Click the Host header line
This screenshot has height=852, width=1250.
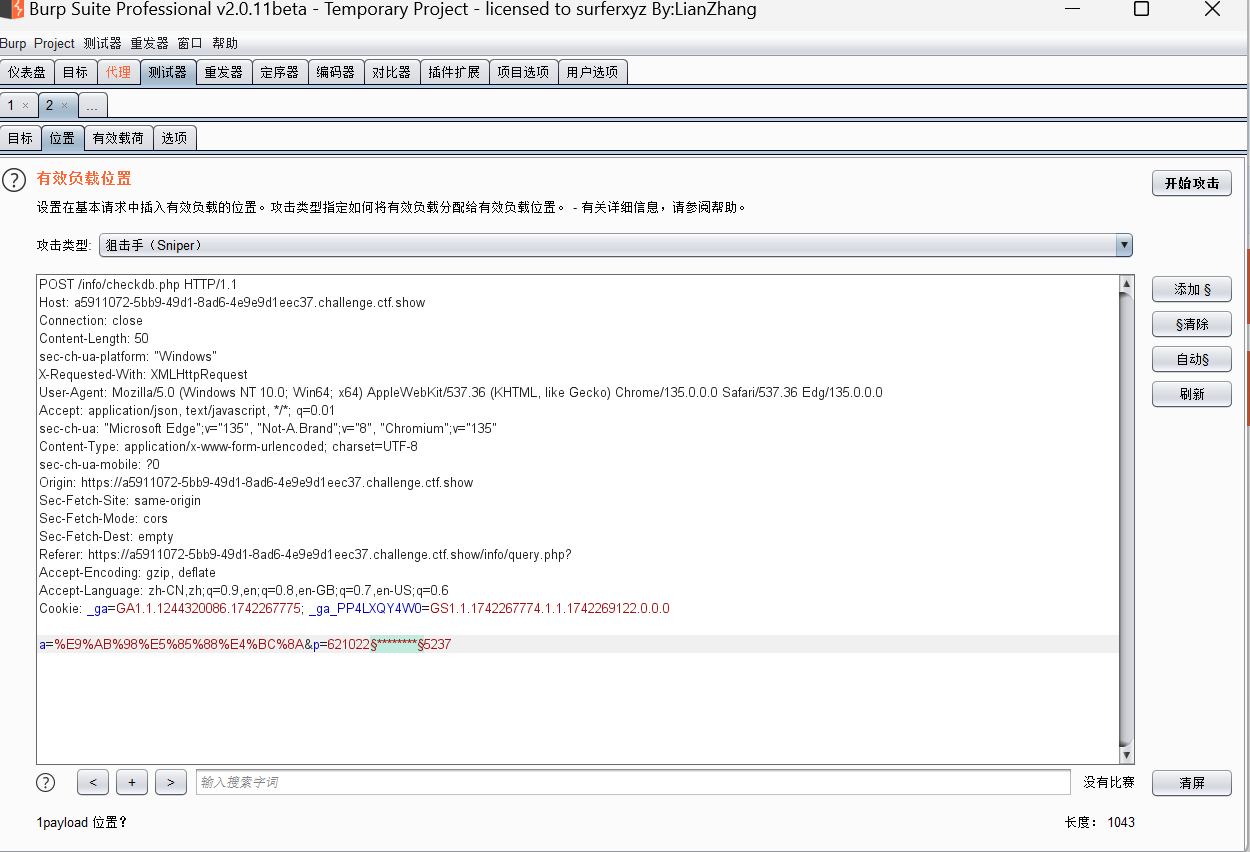232,302
